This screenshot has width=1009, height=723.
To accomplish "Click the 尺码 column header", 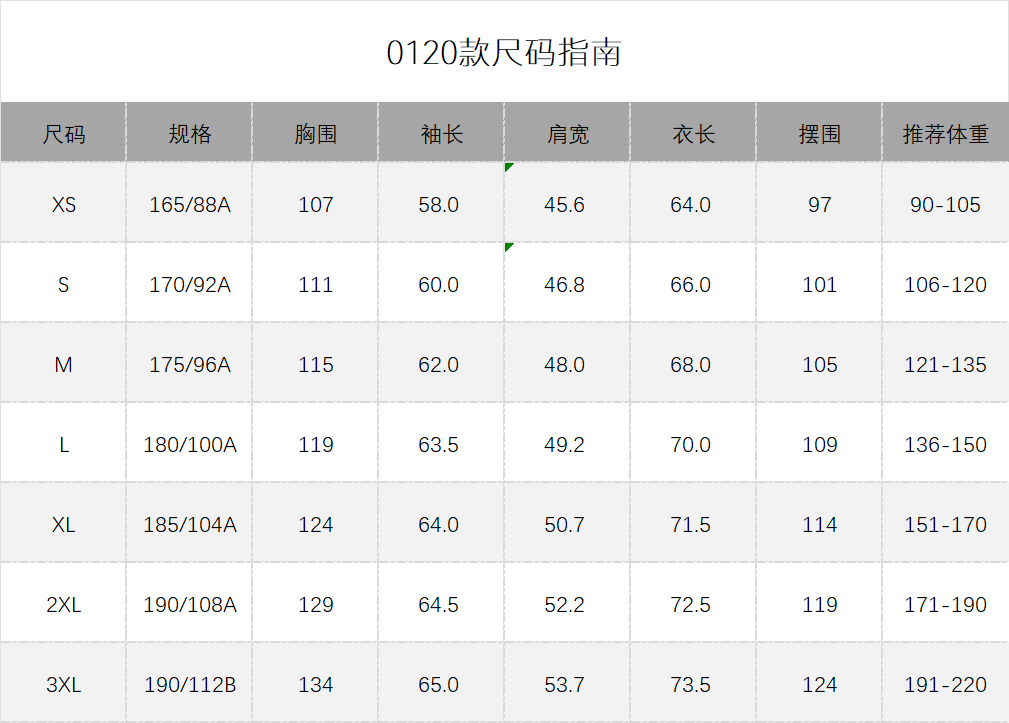I will click(x=64, y=133).
